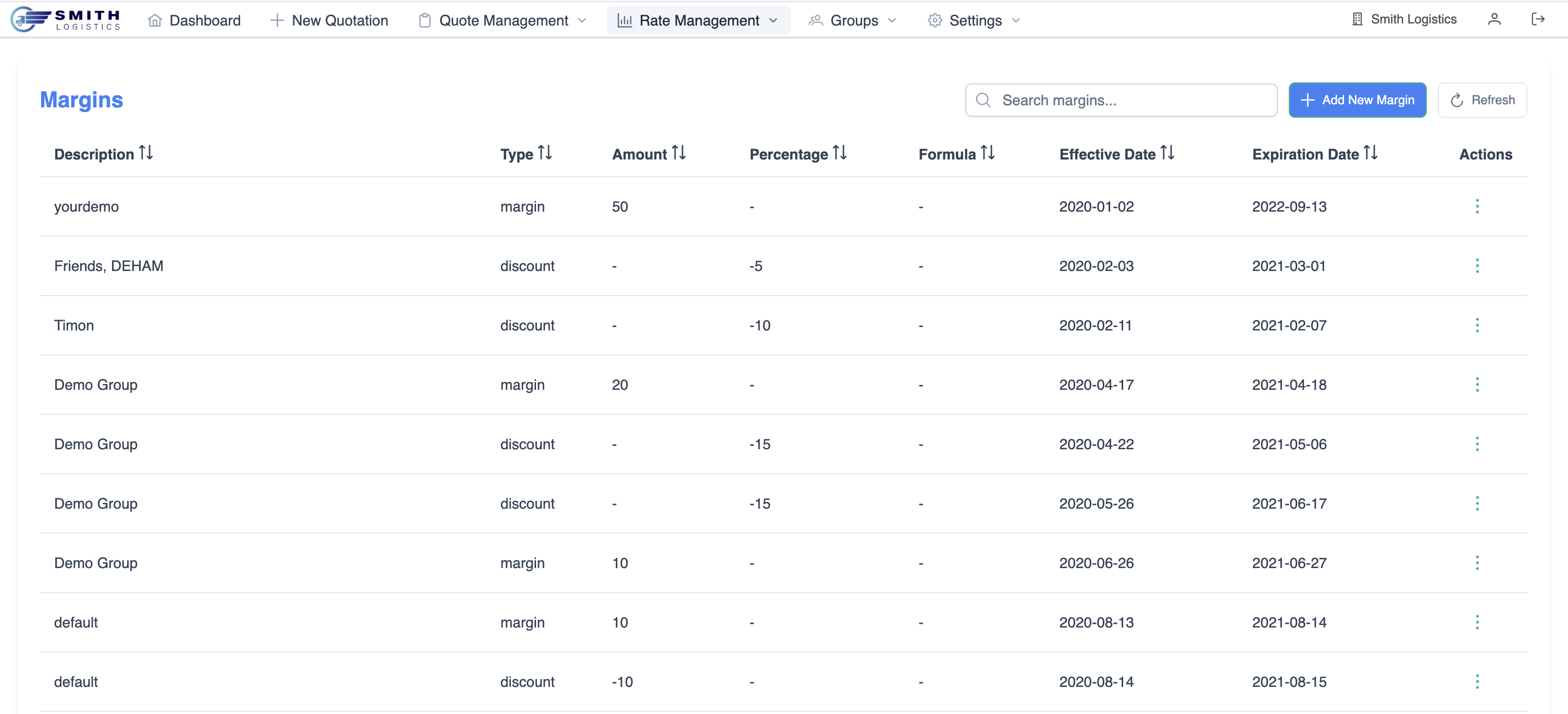Click the logout icon in the header
1568x714 pixels.
click(1538, 19)
